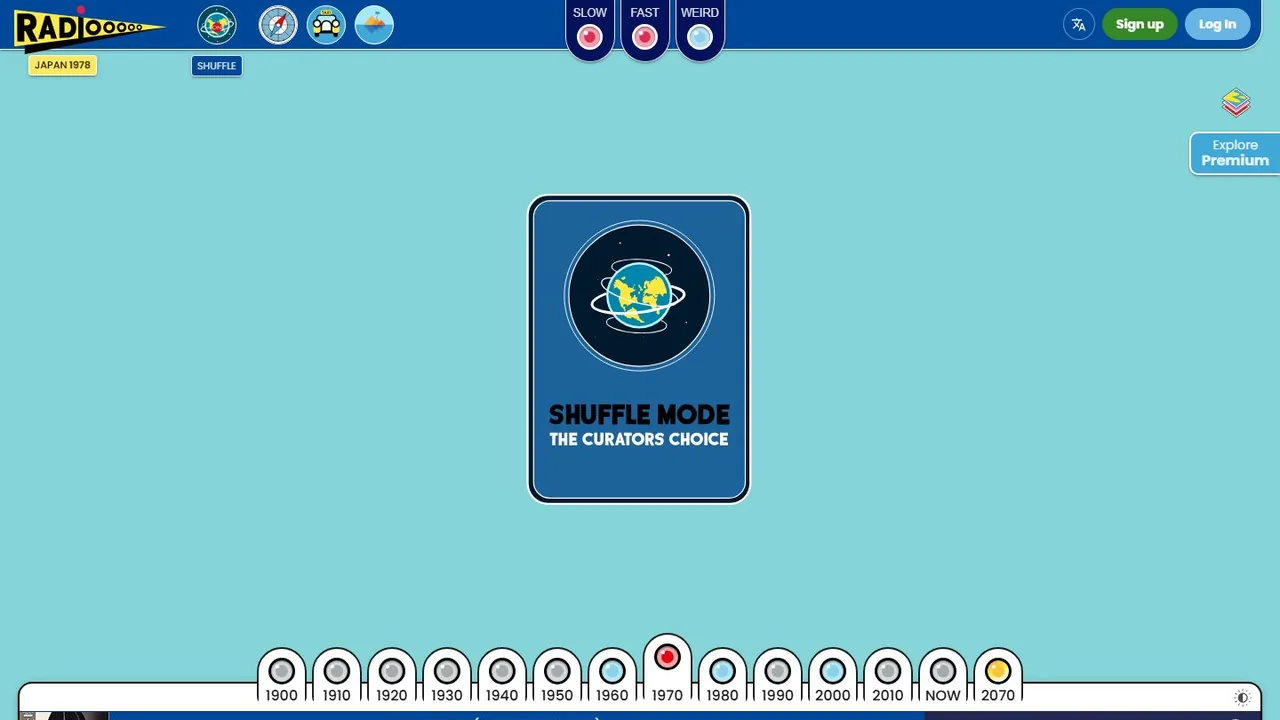The height and width of the screenshot is (720, 1280).
Task: Select the 1950 decade
Action: click(x=557, y=677)
